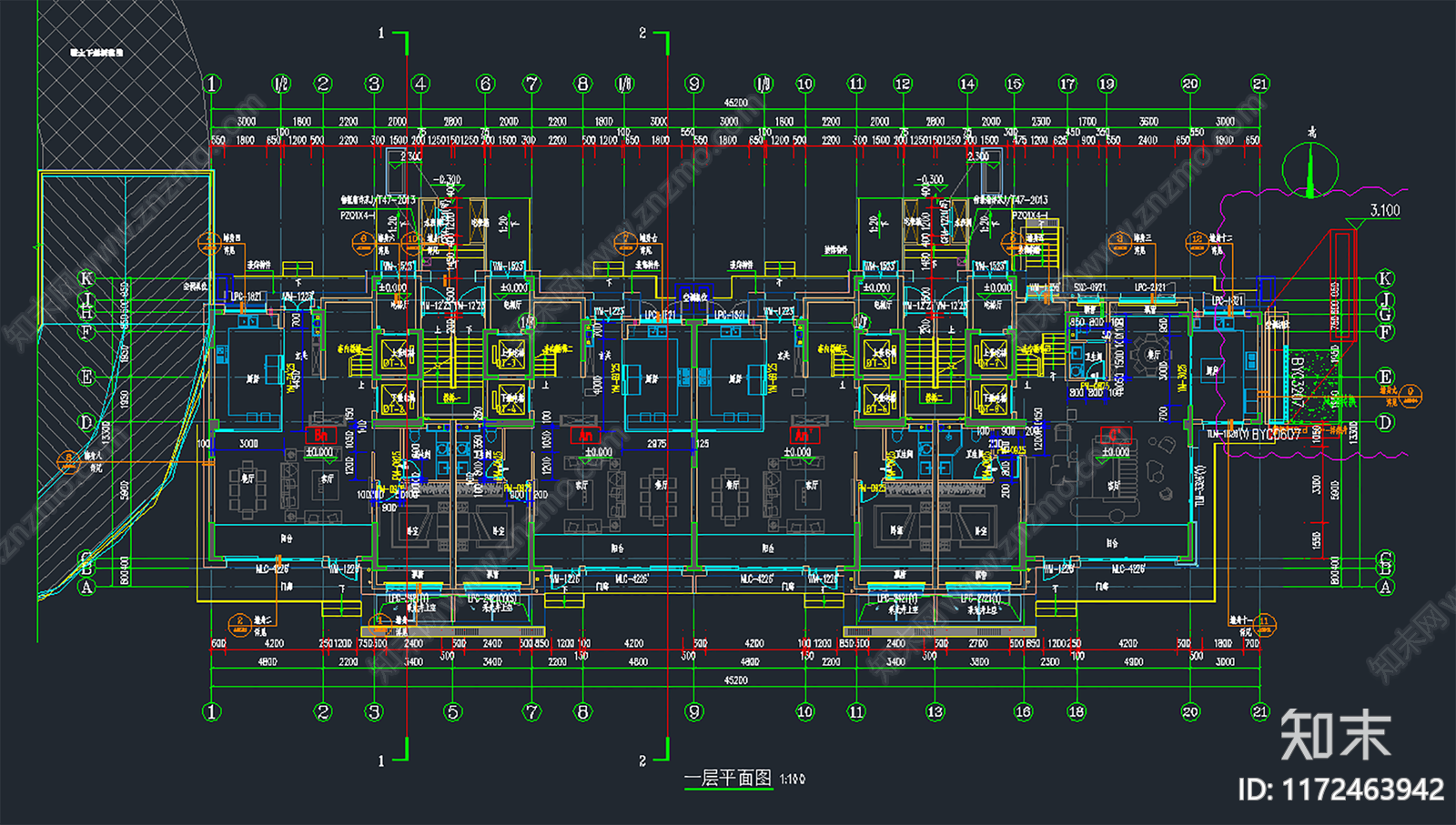Image resolution: width=1456 pixels, height=825 pixels.
Task: Select the H axis bubble
Action: [86, 313]
